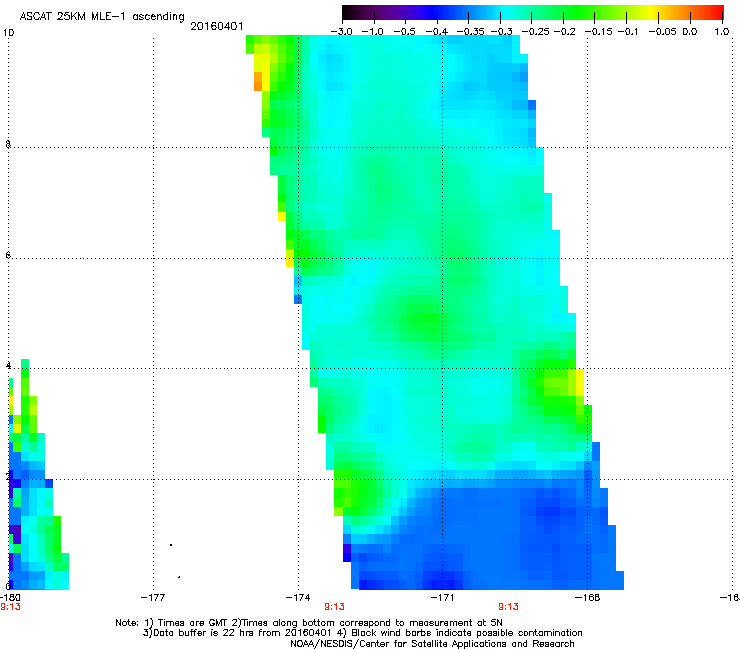
Task: Click the red '9:13' time between '-171' and '-168'
Action: tap(508, 607)
